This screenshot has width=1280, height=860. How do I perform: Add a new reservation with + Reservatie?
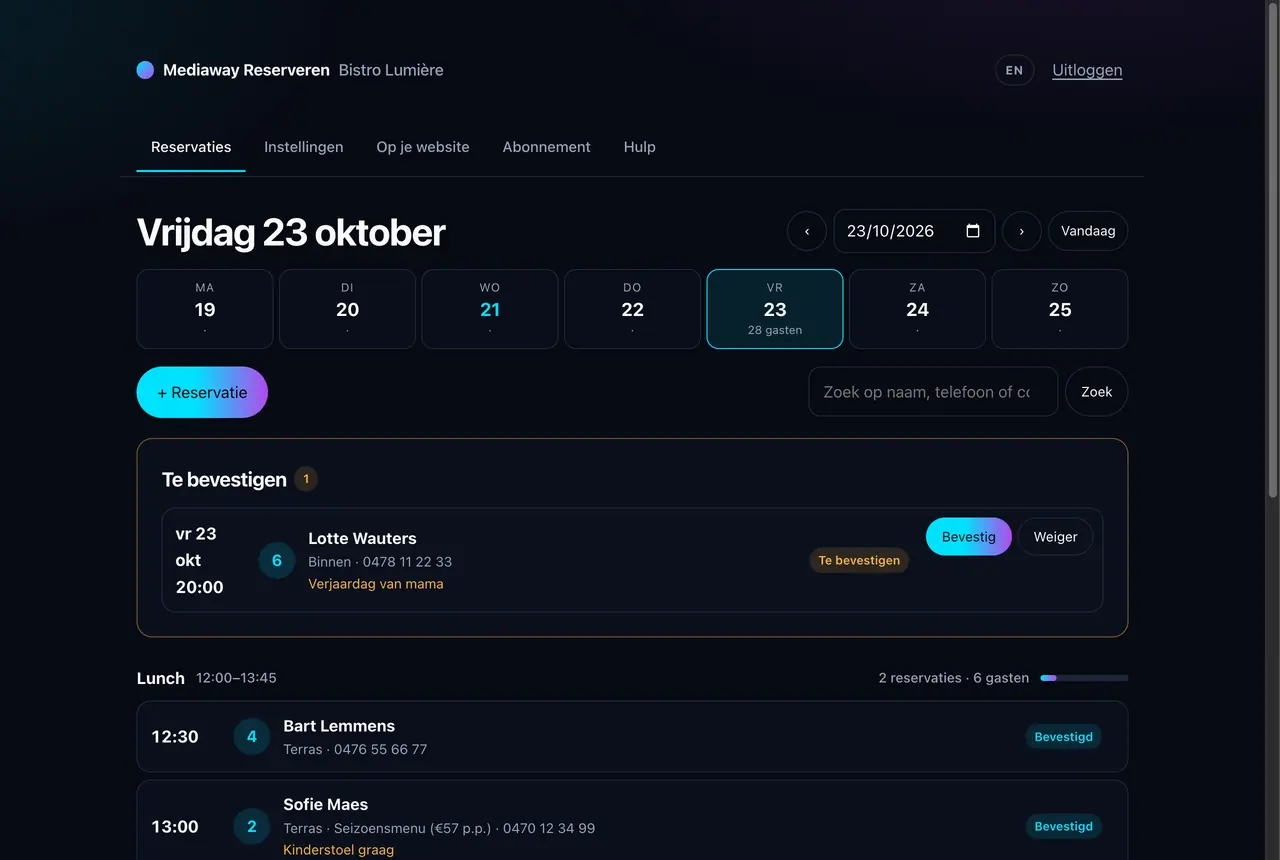pos(202,392)
